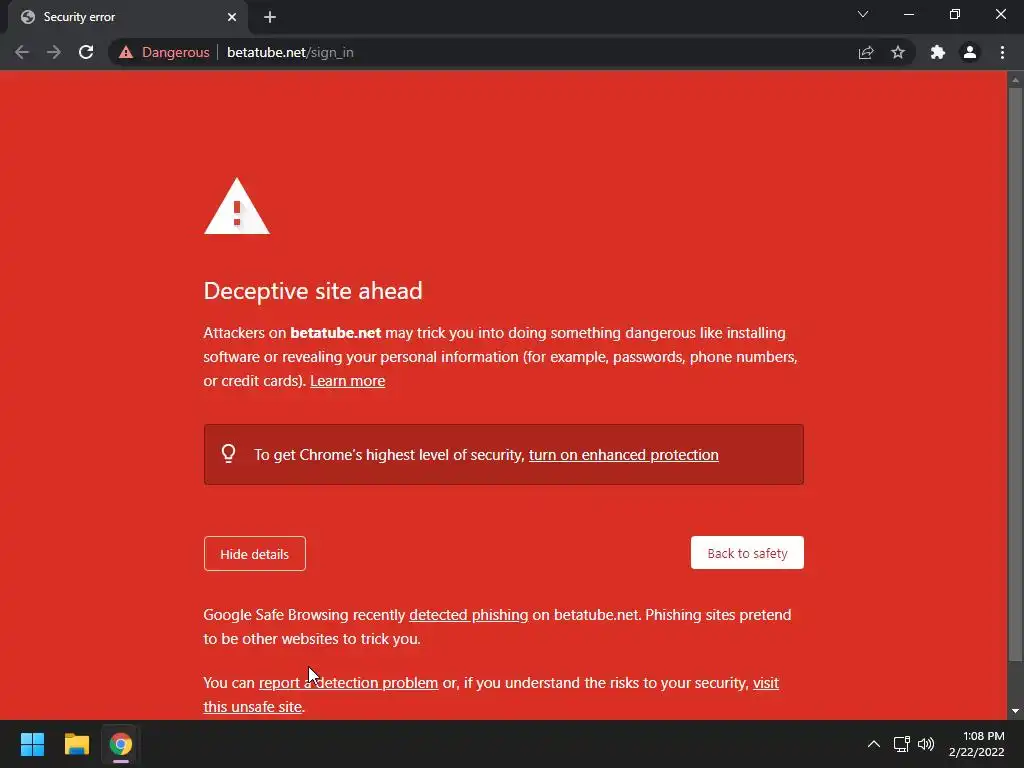Viewport: 1024px width, 768px height.
Task: Click the page's vertical scrollbar thumb
Action: (1015, 374)
